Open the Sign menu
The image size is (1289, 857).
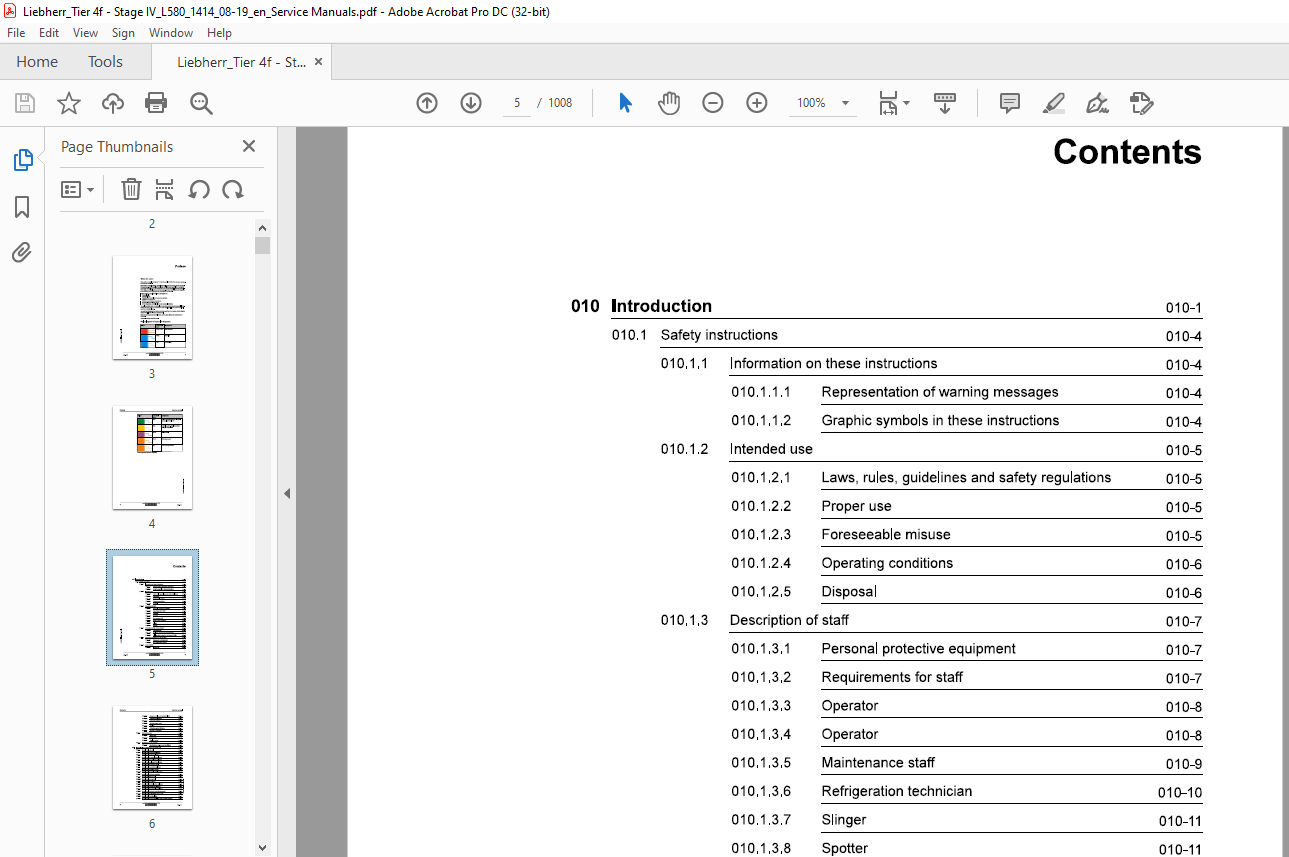coord(123,33)
